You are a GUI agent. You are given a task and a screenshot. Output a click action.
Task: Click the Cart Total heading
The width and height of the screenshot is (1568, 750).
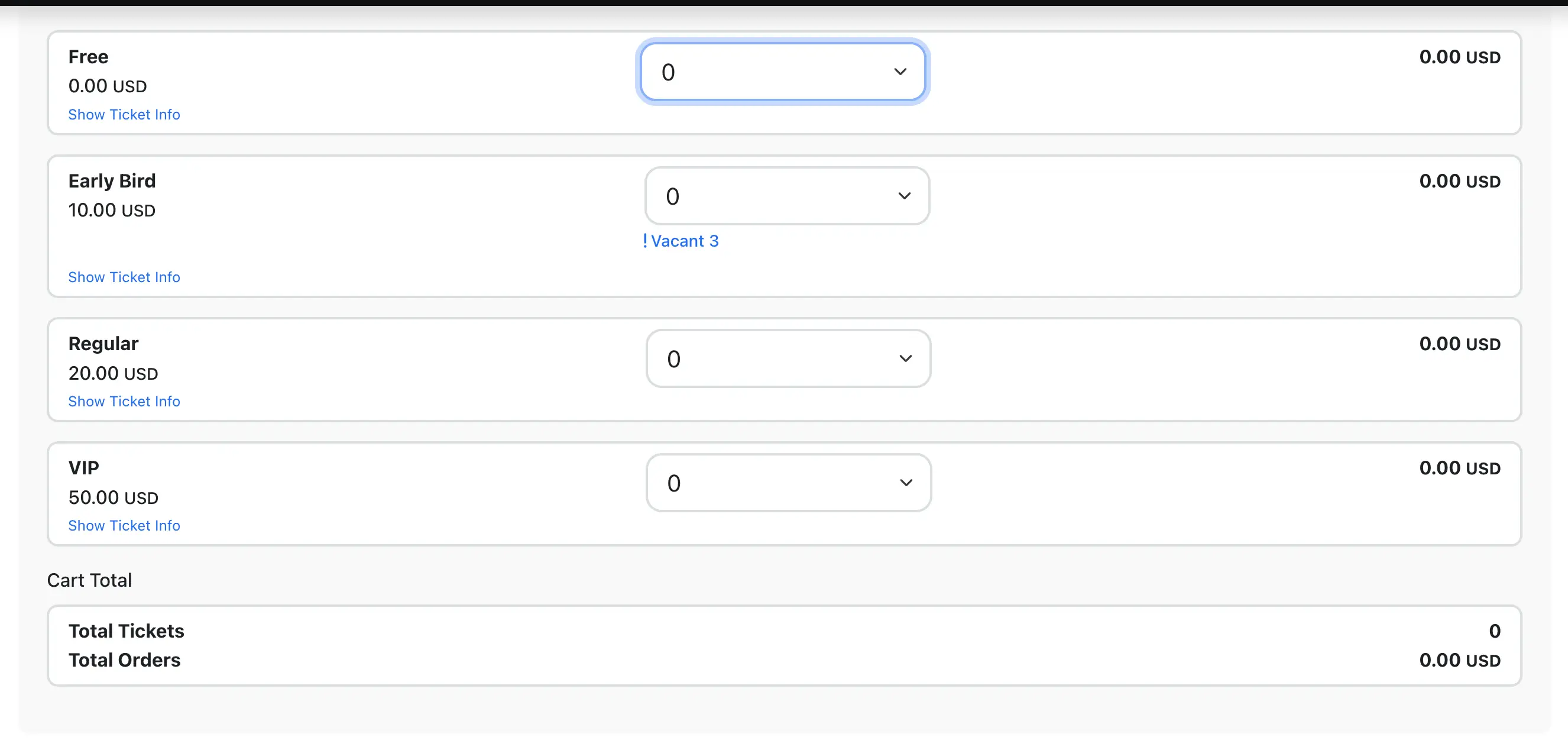click(89, 580)
